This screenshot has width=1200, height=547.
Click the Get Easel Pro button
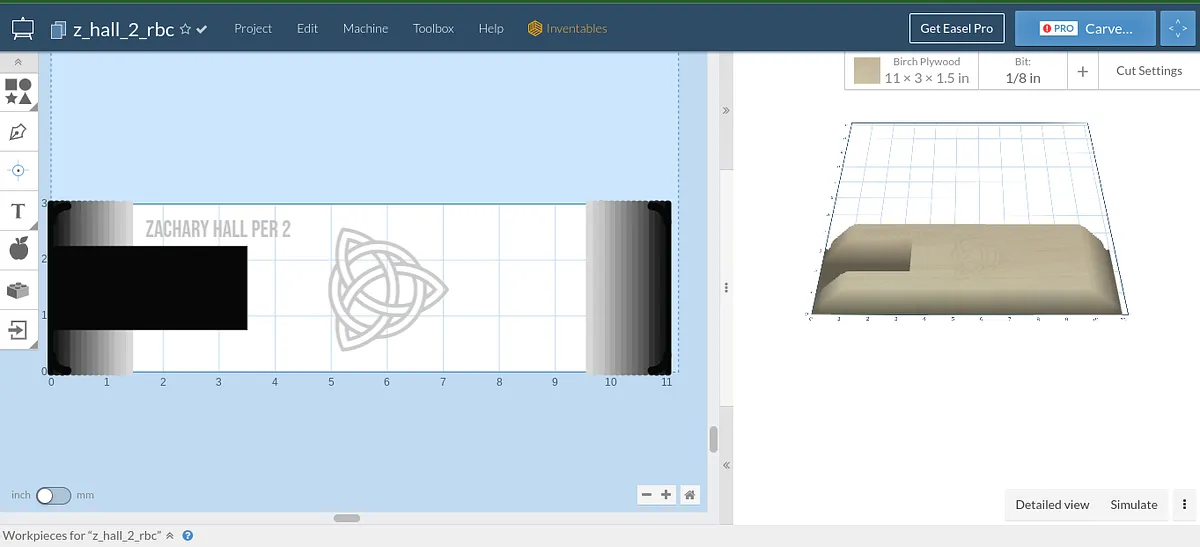coord(956,29)
